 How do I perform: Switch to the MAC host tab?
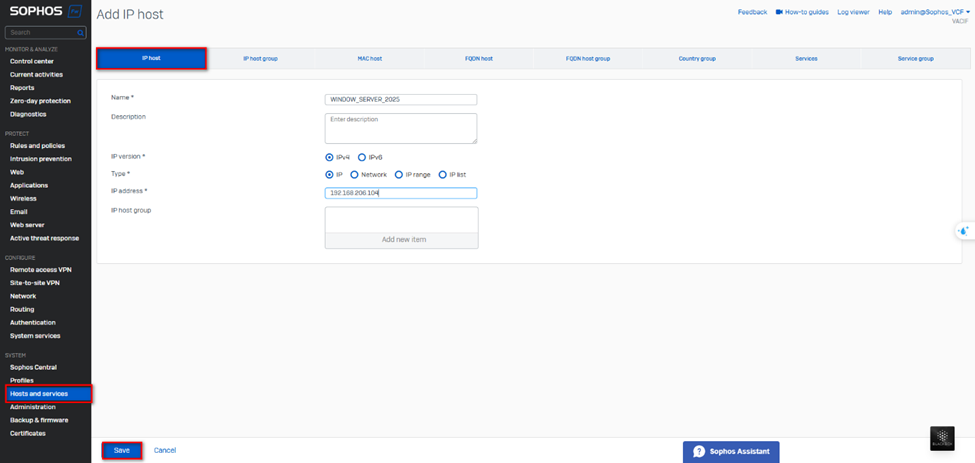coord(369,59)
